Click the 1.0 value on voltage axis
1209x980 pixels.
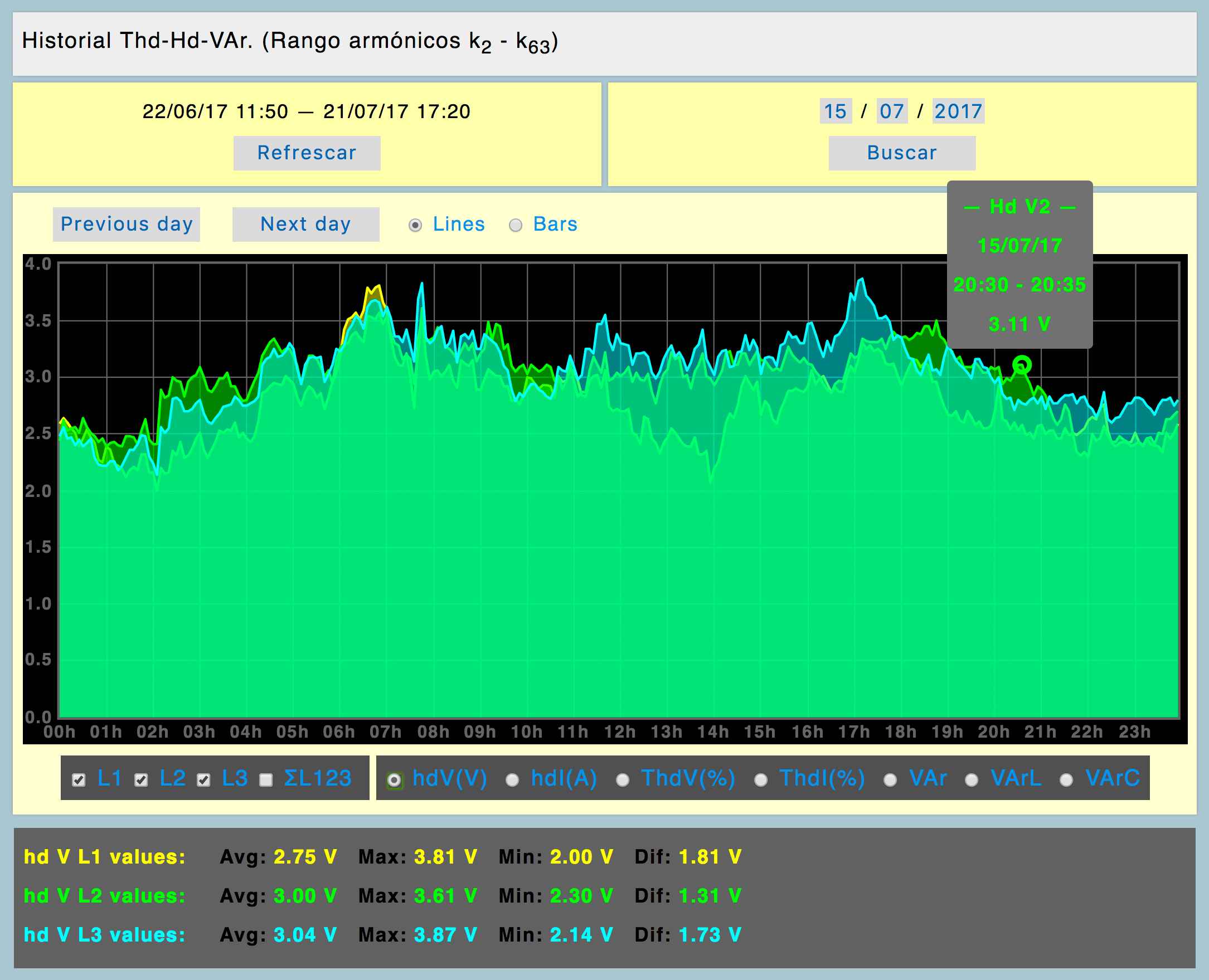[38, 603]
